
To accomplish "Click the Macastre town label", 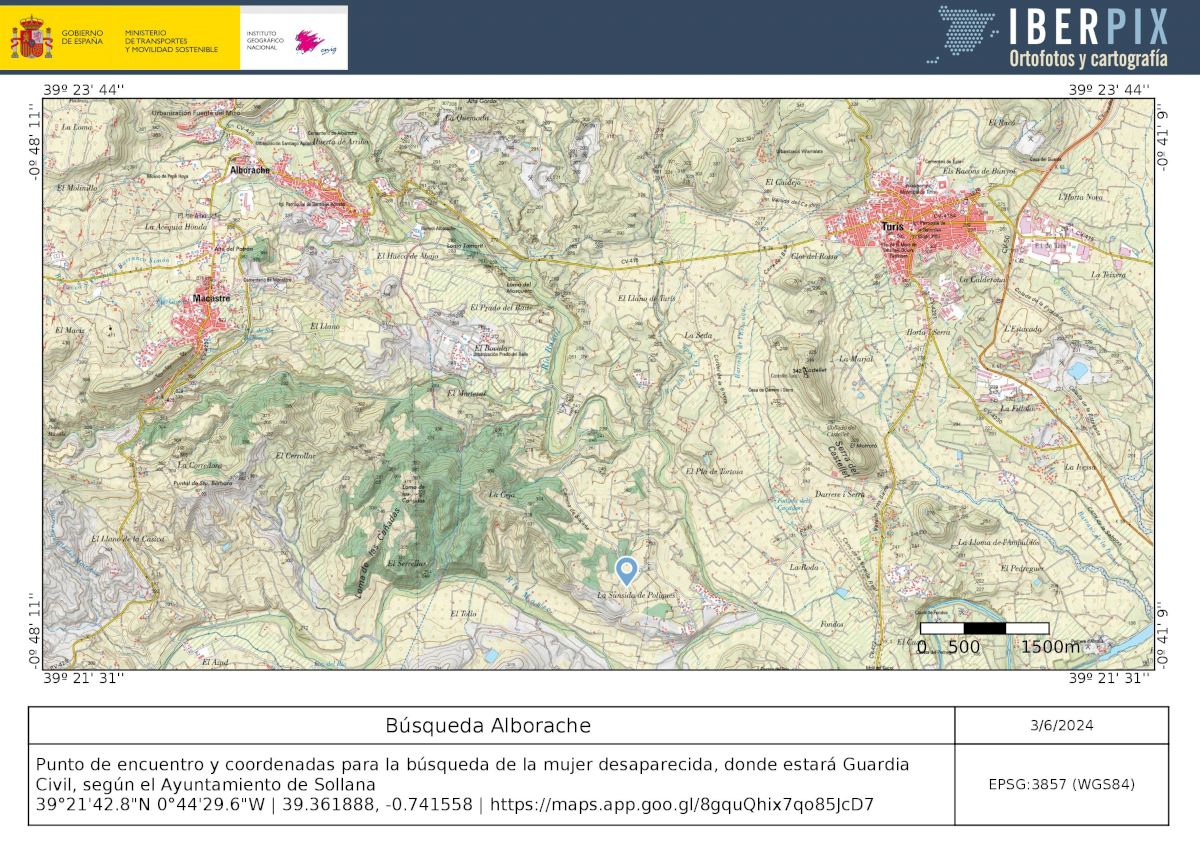I will [x=212, y=298].
